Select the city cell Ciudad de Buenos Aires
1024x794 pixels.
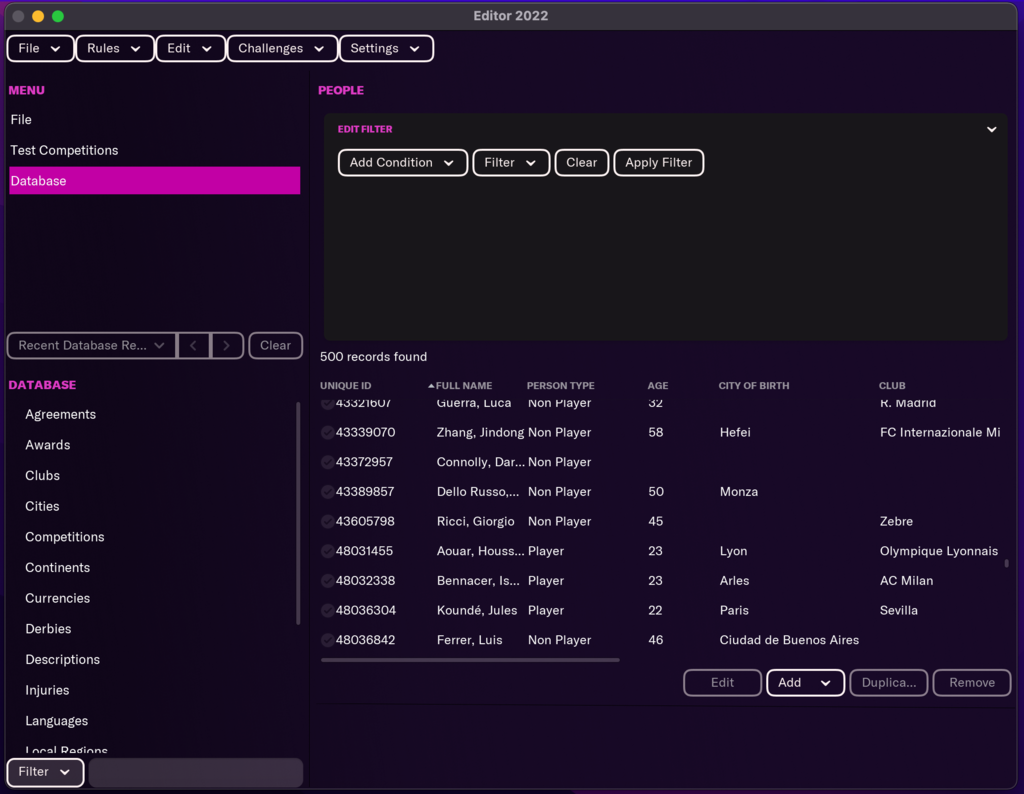point(789,640)
